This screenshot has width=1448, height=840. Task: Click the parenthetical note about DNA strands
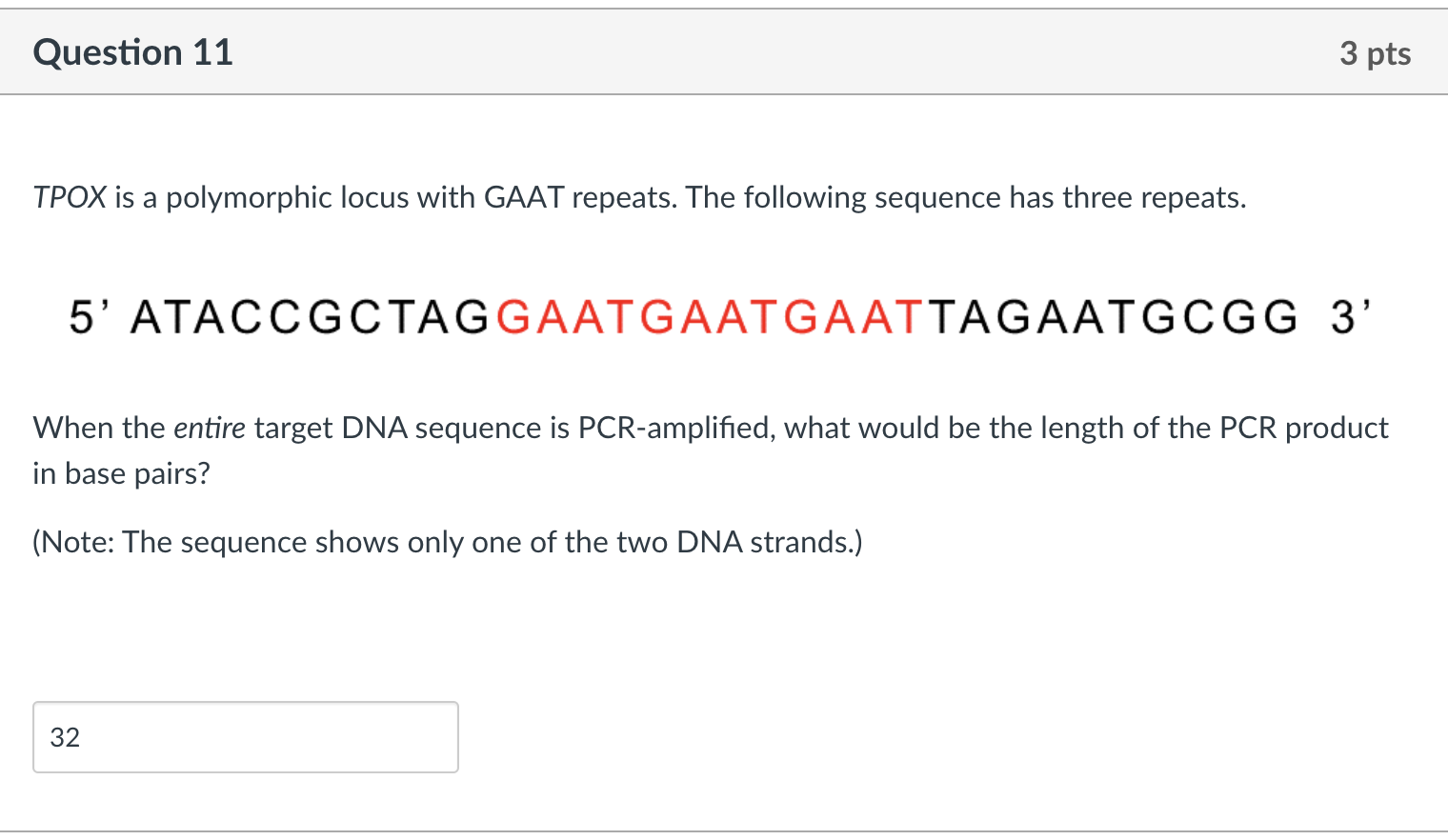pos(447,541)
